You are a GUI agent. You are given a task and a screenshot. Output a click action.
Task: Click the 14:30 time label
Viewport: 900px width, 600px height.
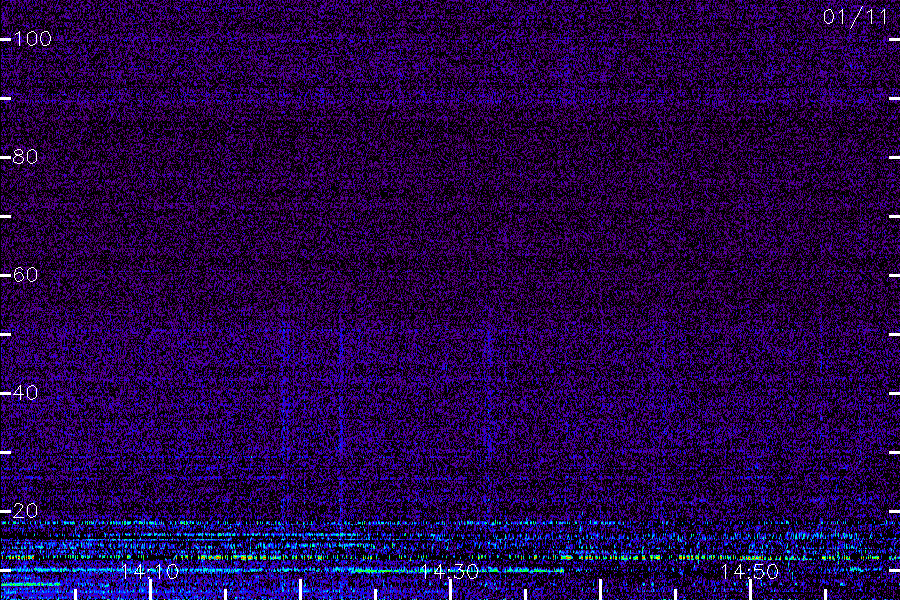click(450, 571)
